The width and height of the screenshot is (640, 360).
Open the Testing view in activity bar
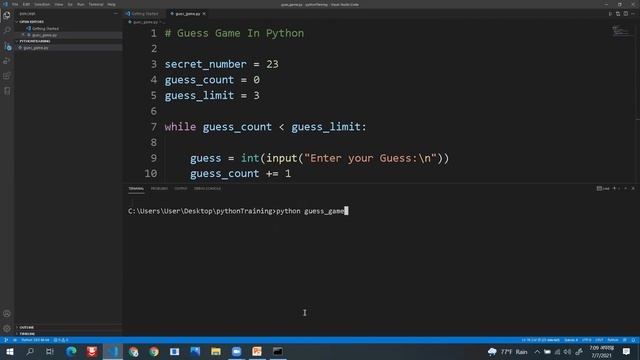coord(7,91)
